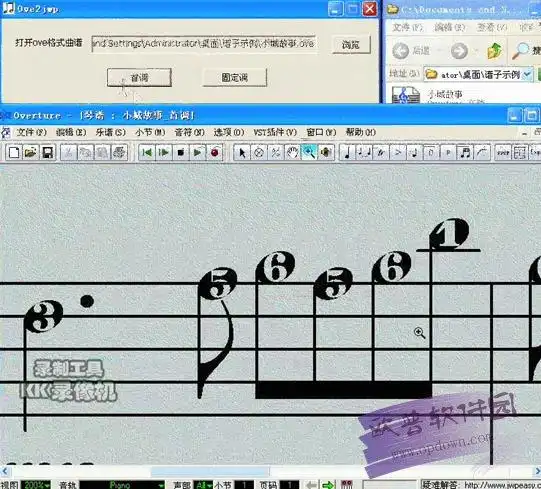Open the grace note palette
The height and width of the screenshot is (489, 541).
coord(414,153)
